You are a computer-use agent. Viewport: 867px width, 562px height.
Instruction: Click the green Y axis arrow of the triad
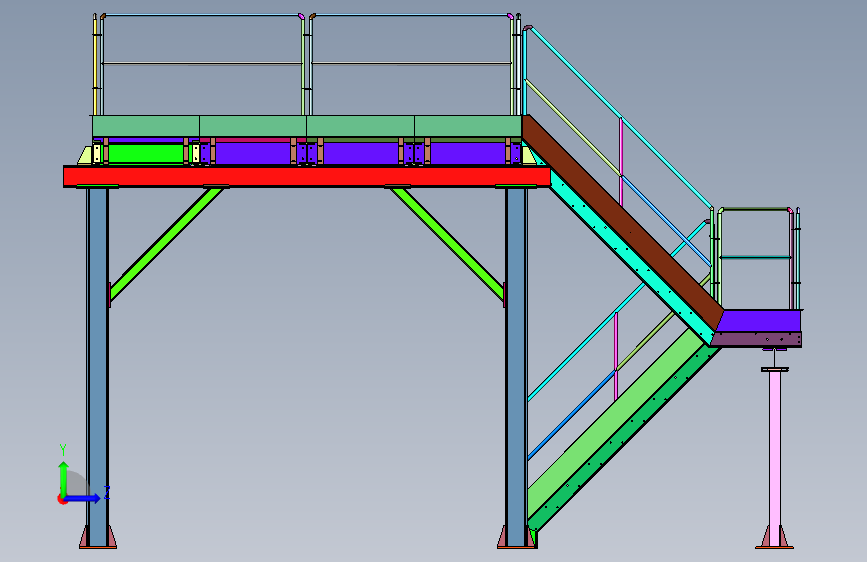(x=64, y=478)
